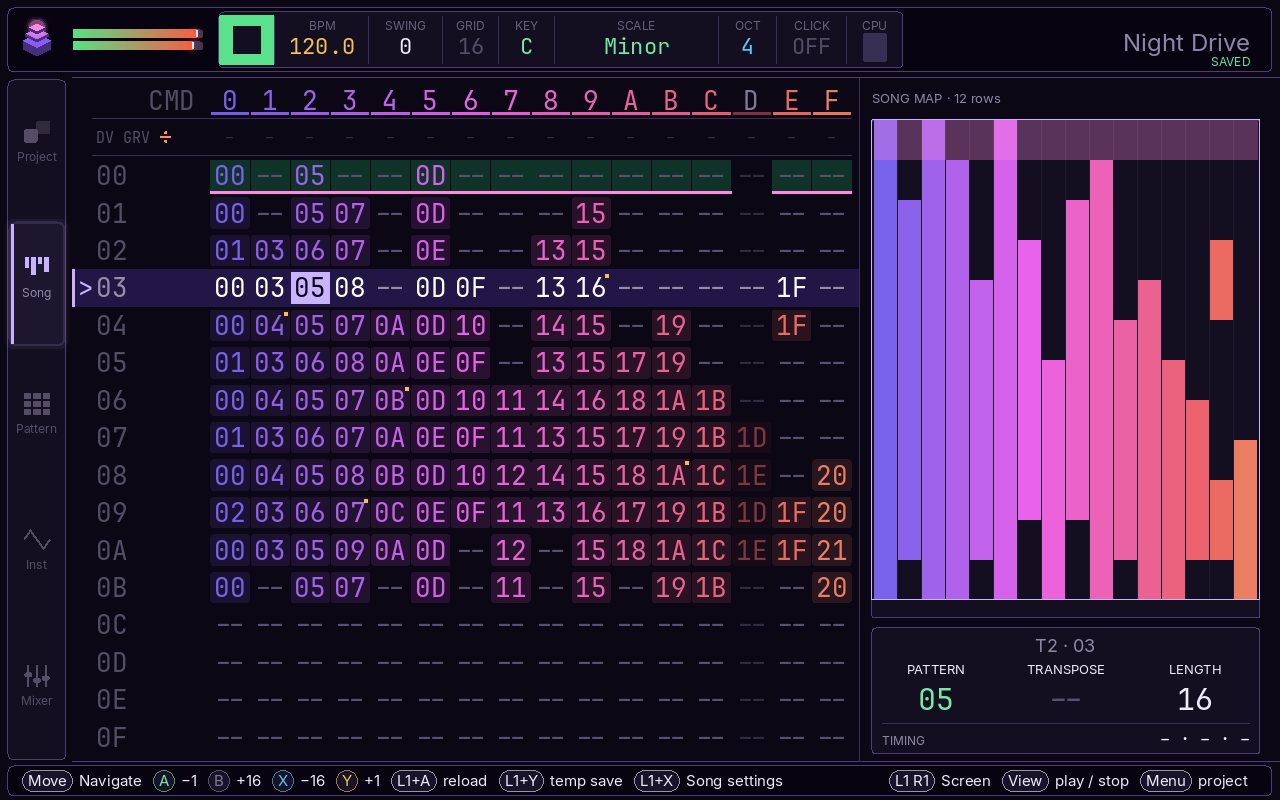Screen dimensions: 1280x800
Task: Click the Y button plus-one hint
Action: click(358, 781)
